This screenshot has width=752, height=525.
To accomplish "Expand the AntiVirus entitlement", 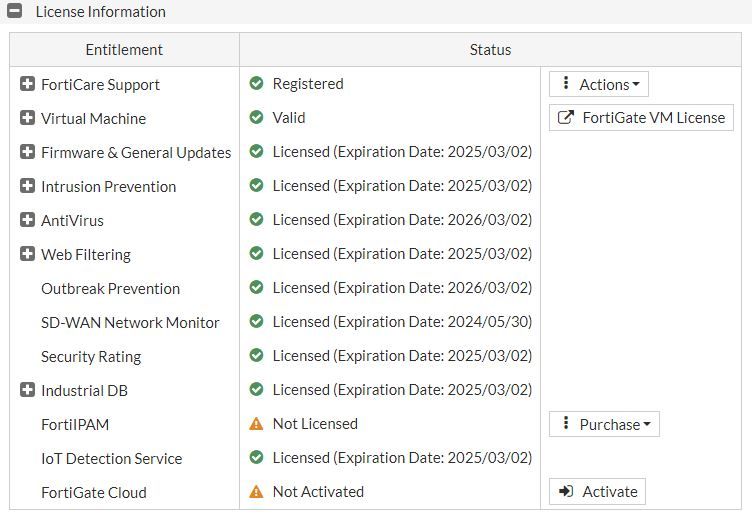I will pyautogui.click(x=28, y=220).
